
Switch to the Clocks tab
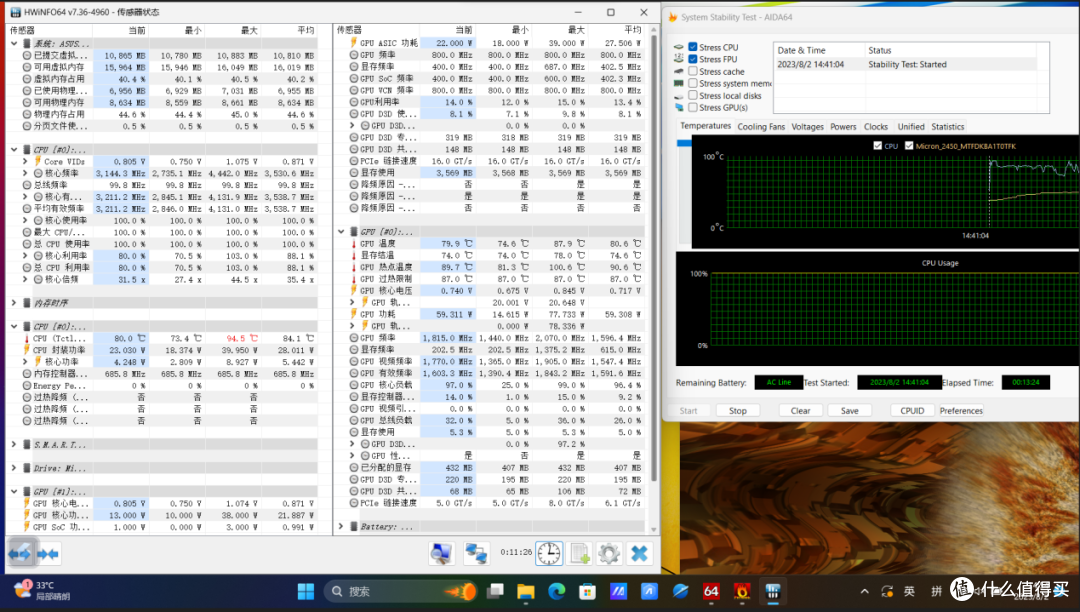tap(875, 127)
